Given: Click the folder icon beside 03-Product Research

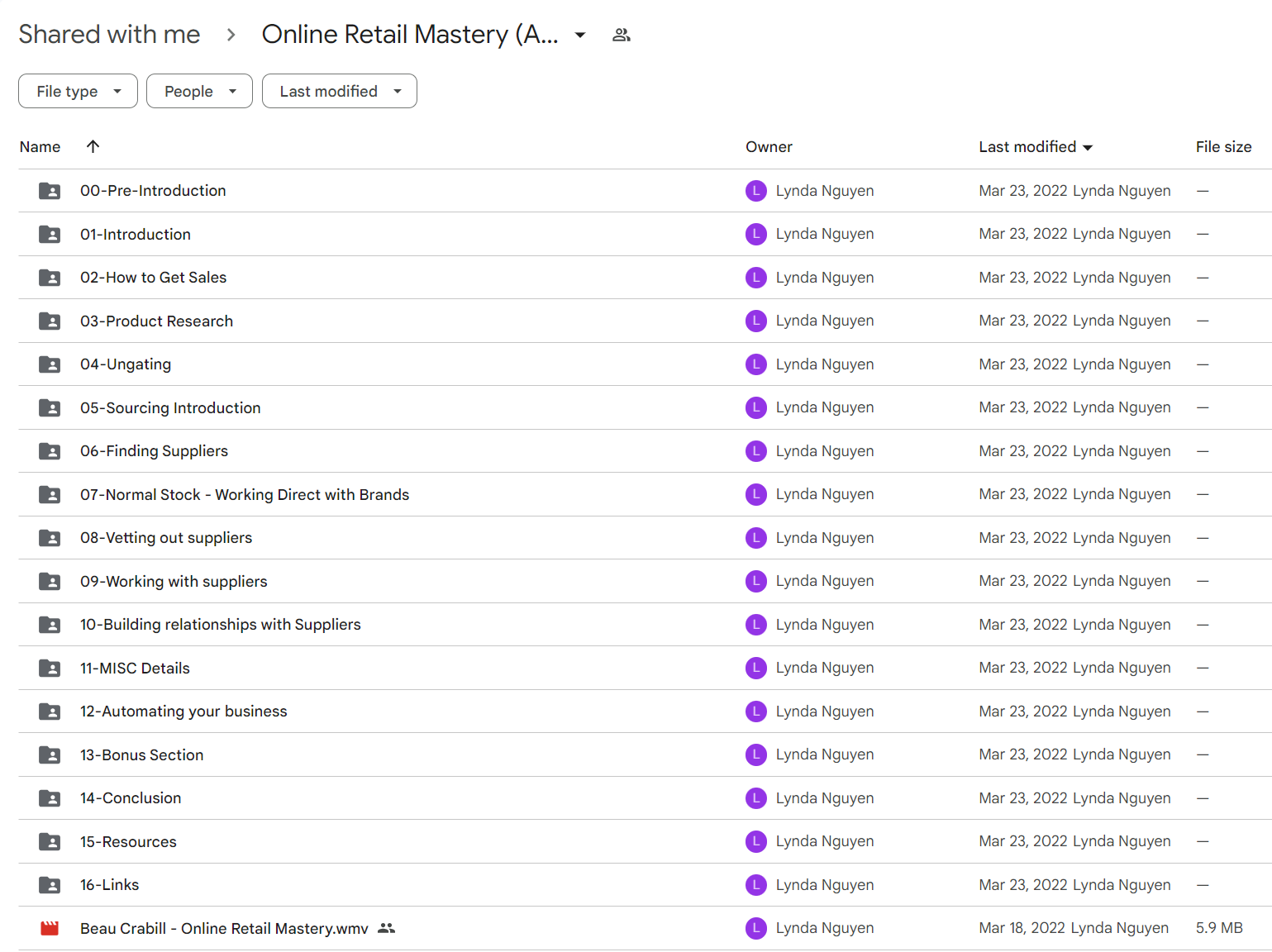Looking at the screenshot, I should click(x=50, y=321).
